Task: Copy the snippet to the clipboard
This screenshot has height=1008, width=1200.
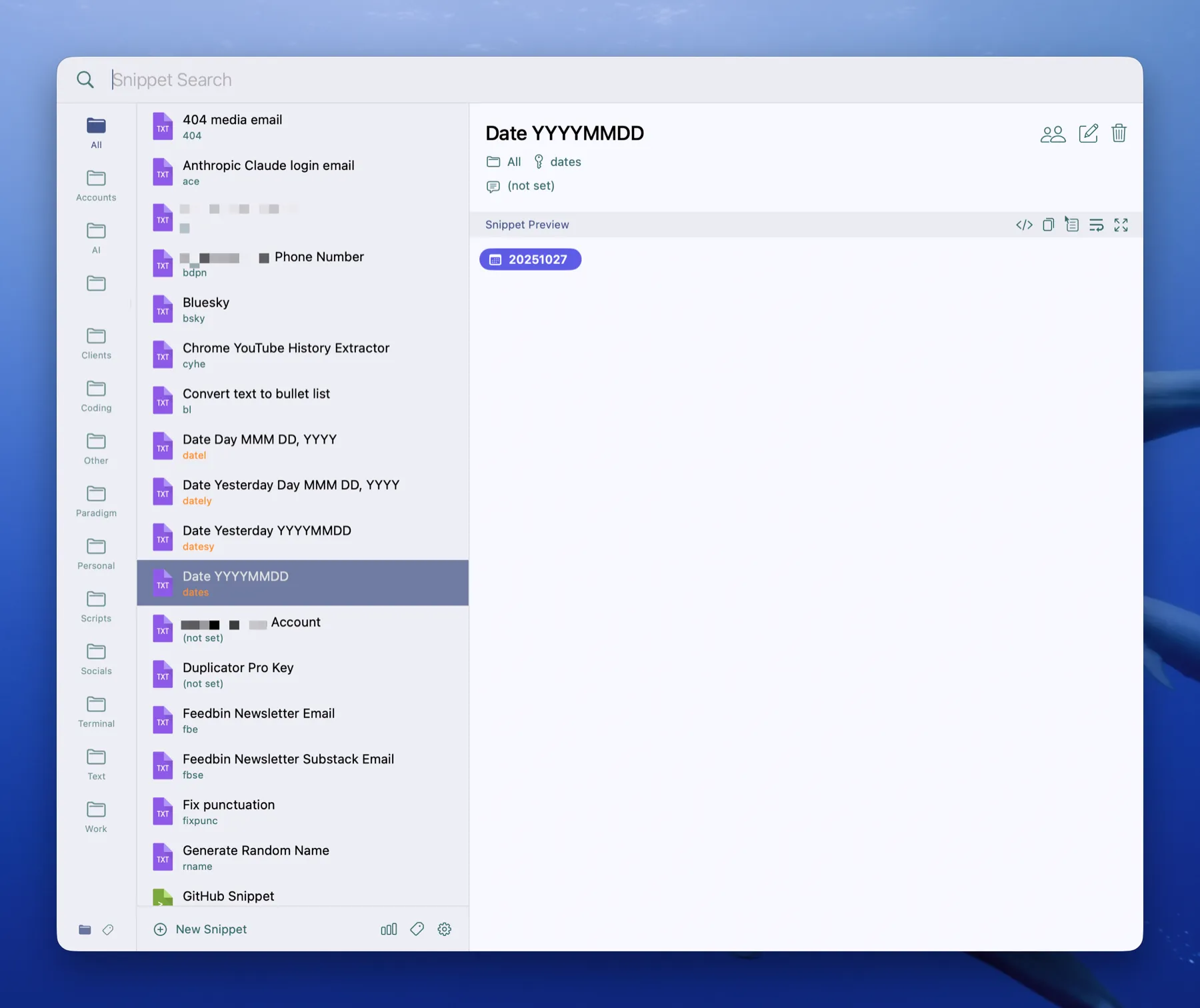Action: pyautogui.click(x=1048, y=225)
